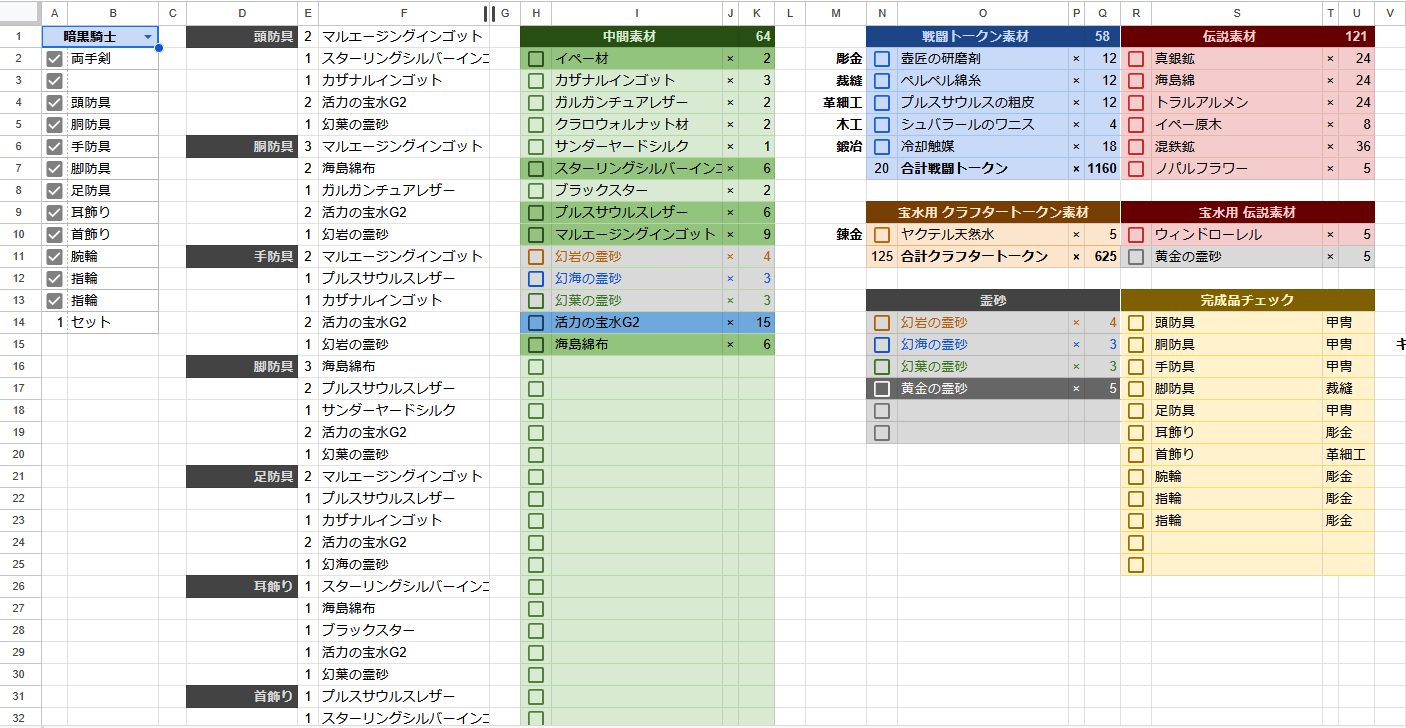
Task: Check the 活力の宝水G2 box in the blue row
Action: pos(536,323)
